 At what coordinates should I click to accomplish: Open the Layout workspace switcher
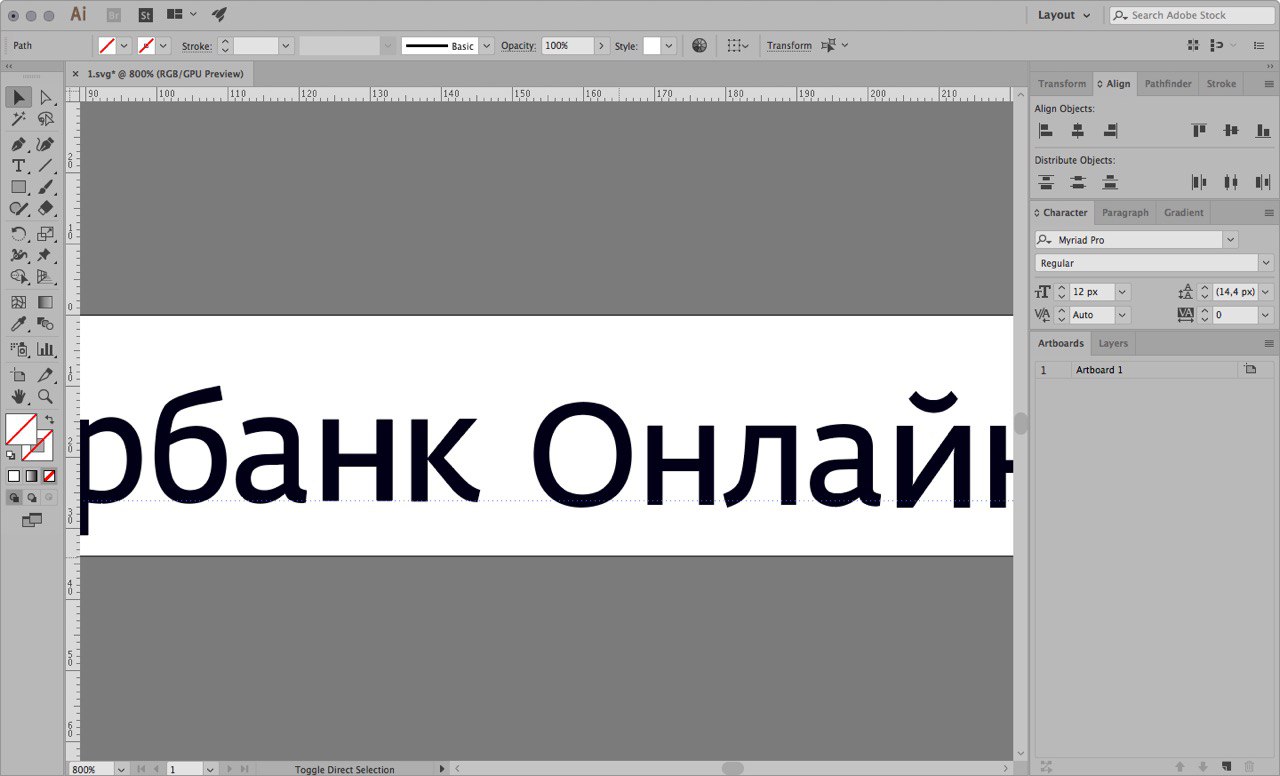[x=1064, y=15]
